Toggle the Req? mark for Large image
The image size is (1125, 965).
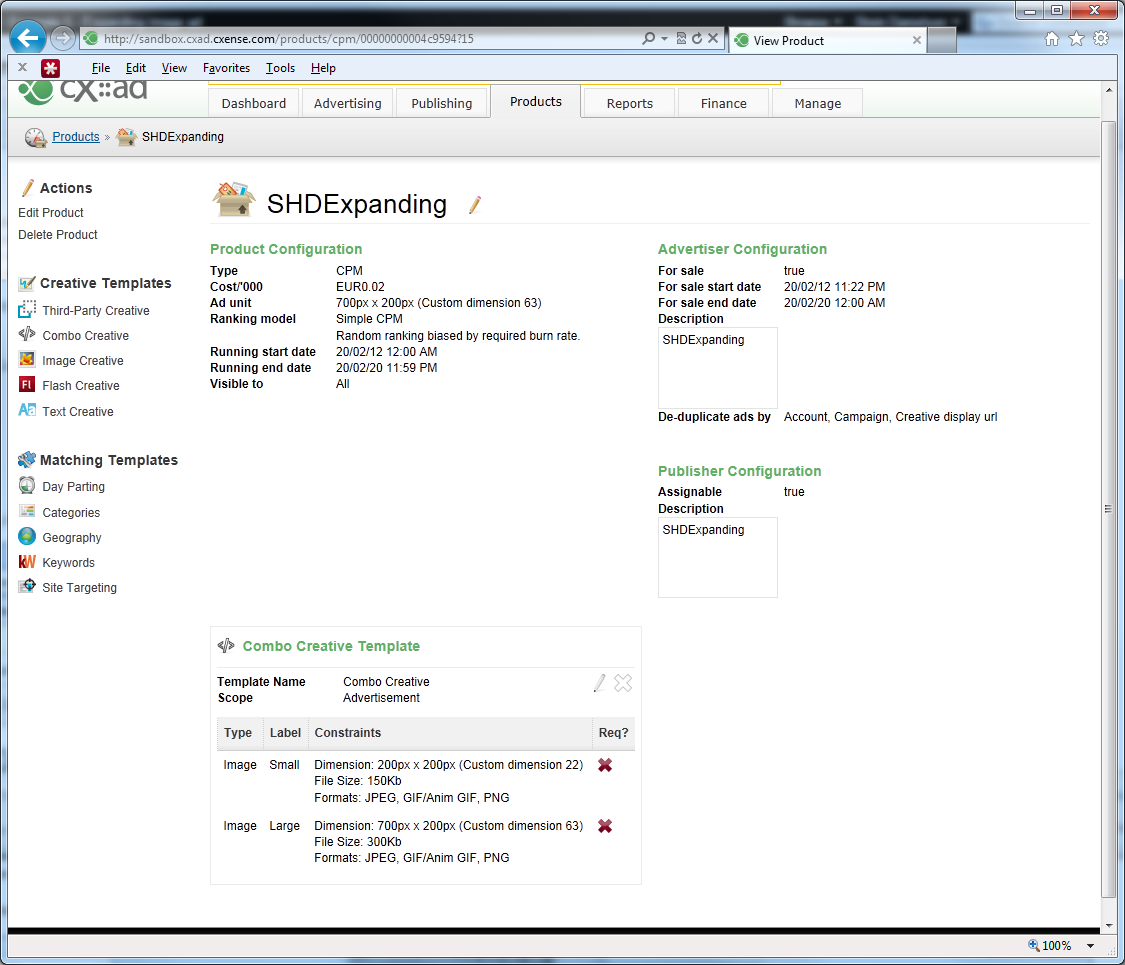(x=605, y=826)
